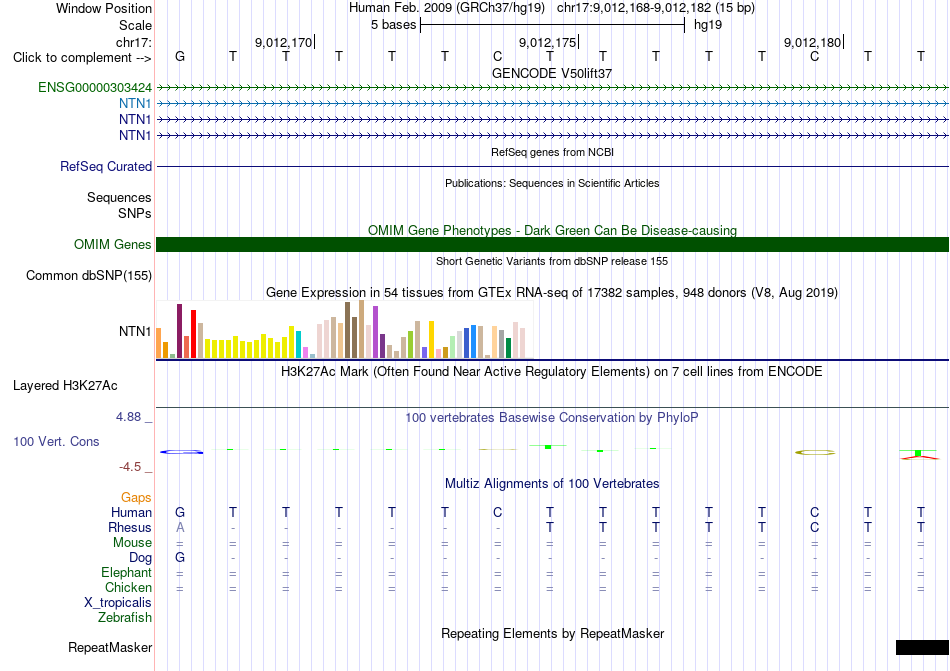The image size is (950, 671).
Task: Click the light blue NTN1 transcript line
Action: tap(553, 104)
